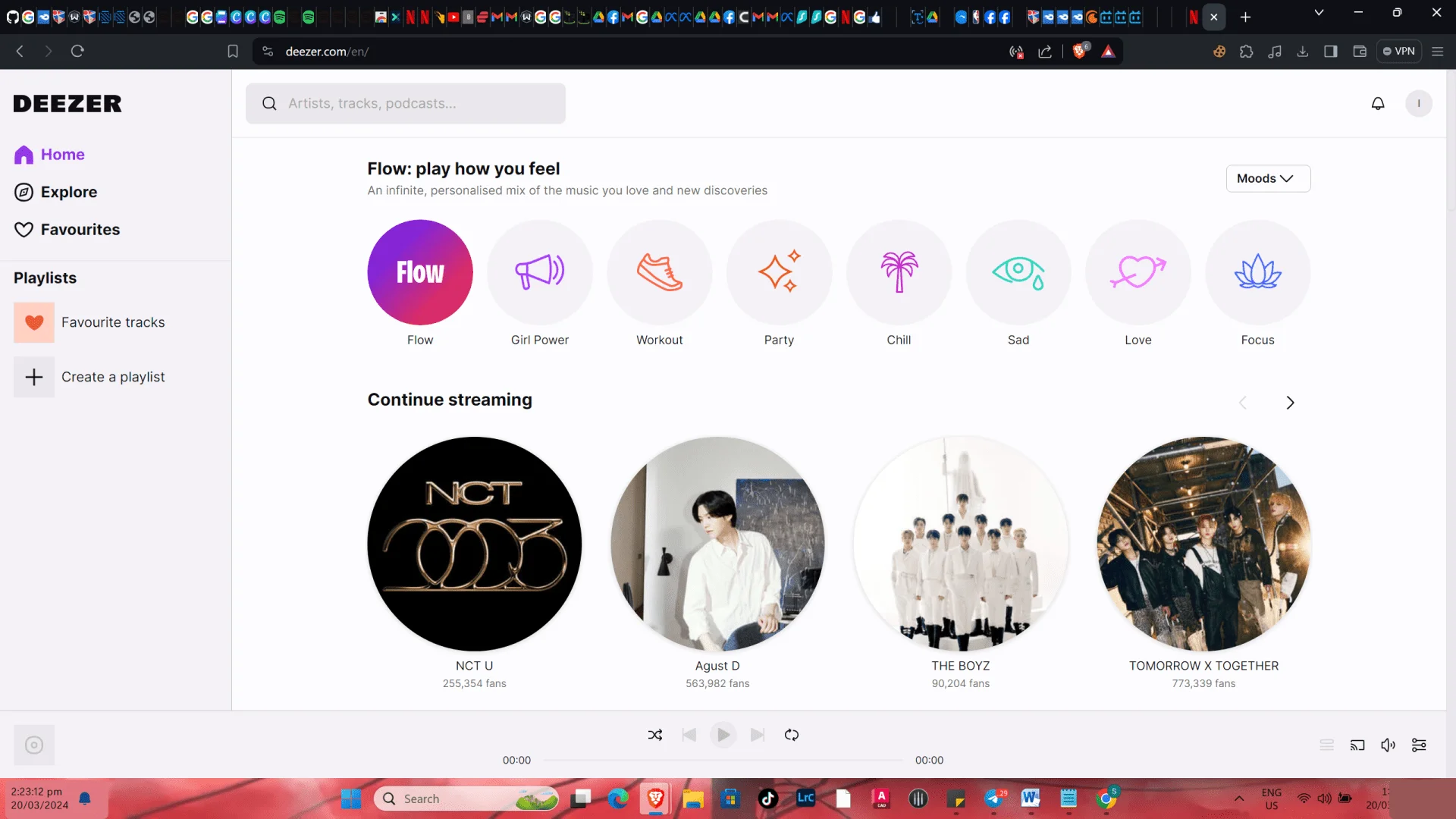Select the Workout sneaker mood
Image resolution: width=1456 pixels, height=819 pixels.
660,272
